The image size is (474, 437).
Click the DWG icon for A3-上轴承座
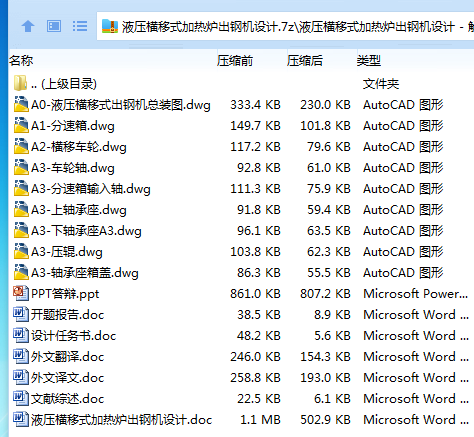click(x=21, y=209)
